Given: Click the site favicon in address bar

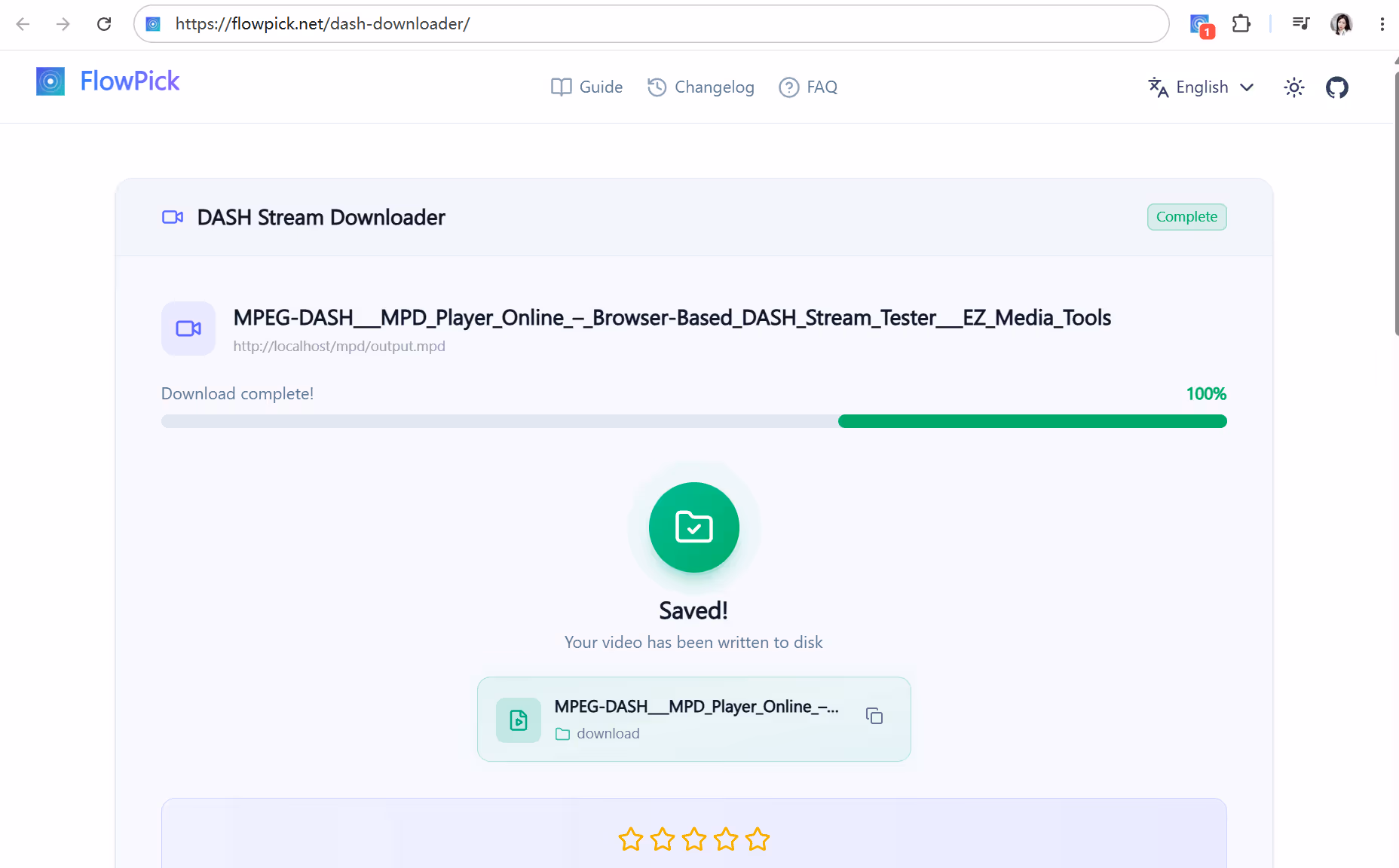Looking at the screenshot, I should click(153, 24).
